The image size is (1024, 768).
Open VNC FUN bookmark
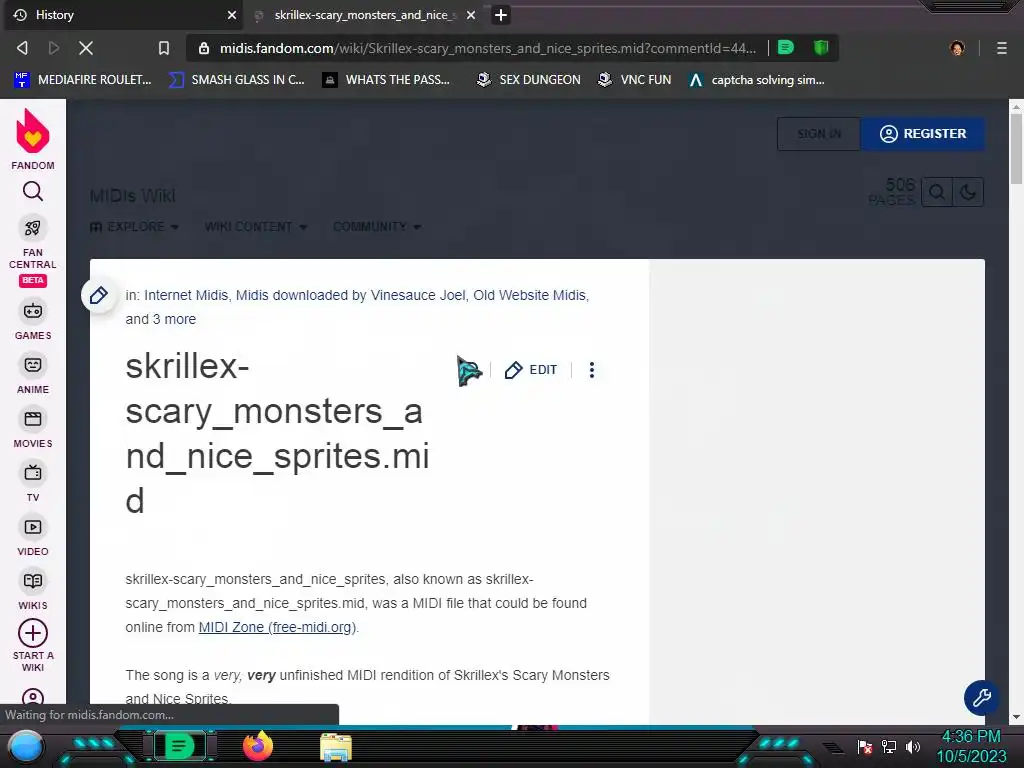(635, 80)
